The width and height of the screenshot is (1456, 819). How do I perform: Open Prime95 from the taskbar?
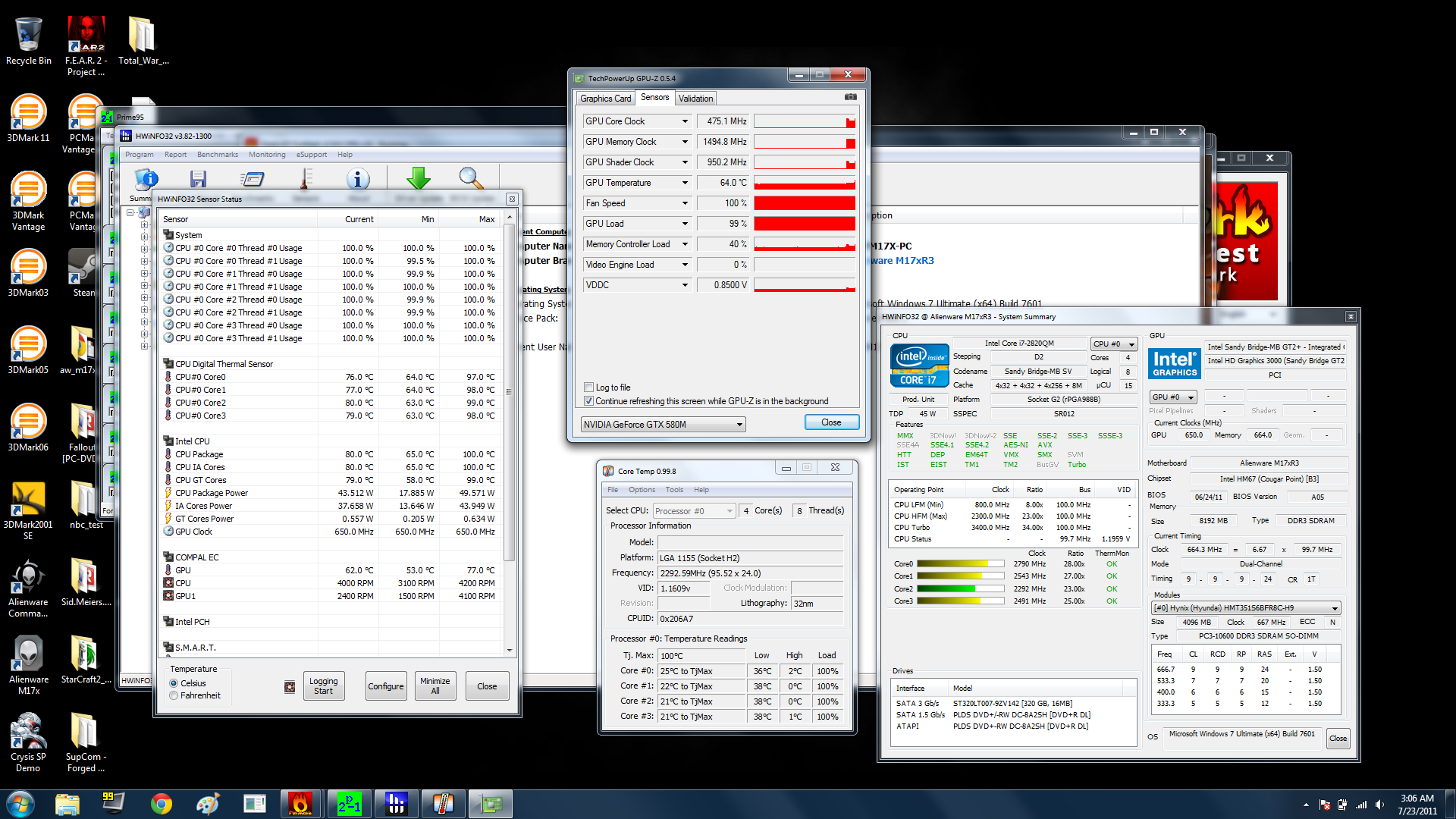pyautogui.click(x=349, y=804)
